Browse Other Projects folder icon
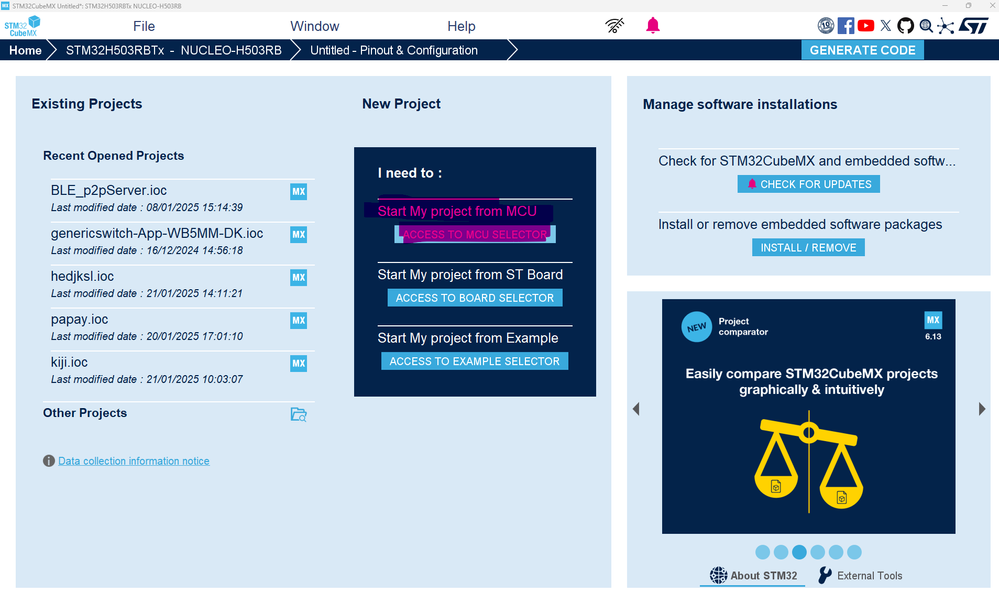This screenshot has height=603, width=999. coord(298,414)
